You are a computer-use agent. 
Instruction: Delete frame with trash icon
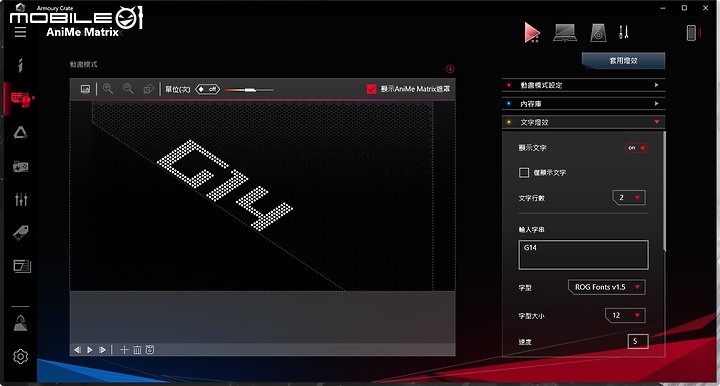137,350
